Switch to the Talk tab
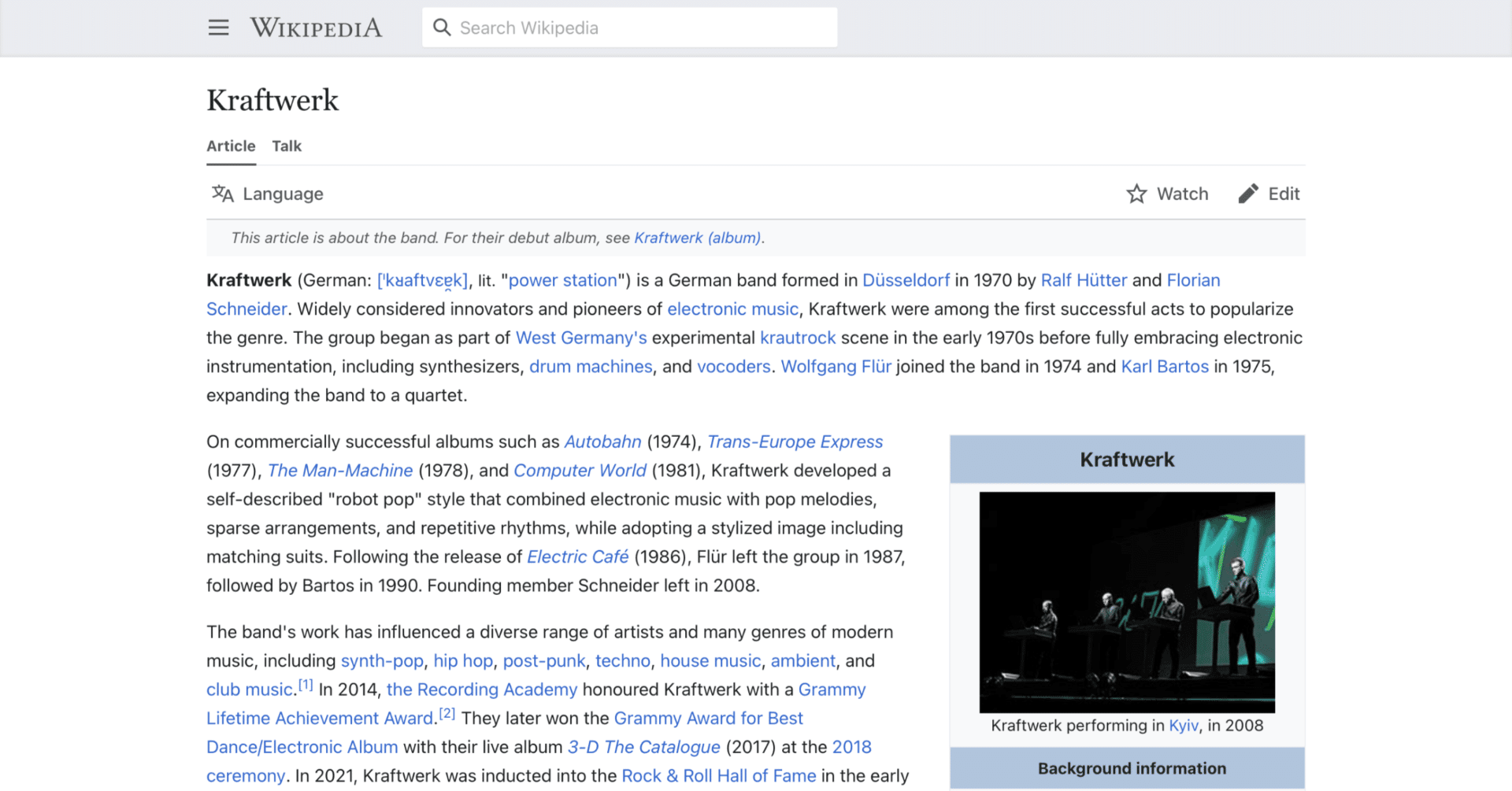The width and height of the screenshot is (1512, 791). (287, 146)
